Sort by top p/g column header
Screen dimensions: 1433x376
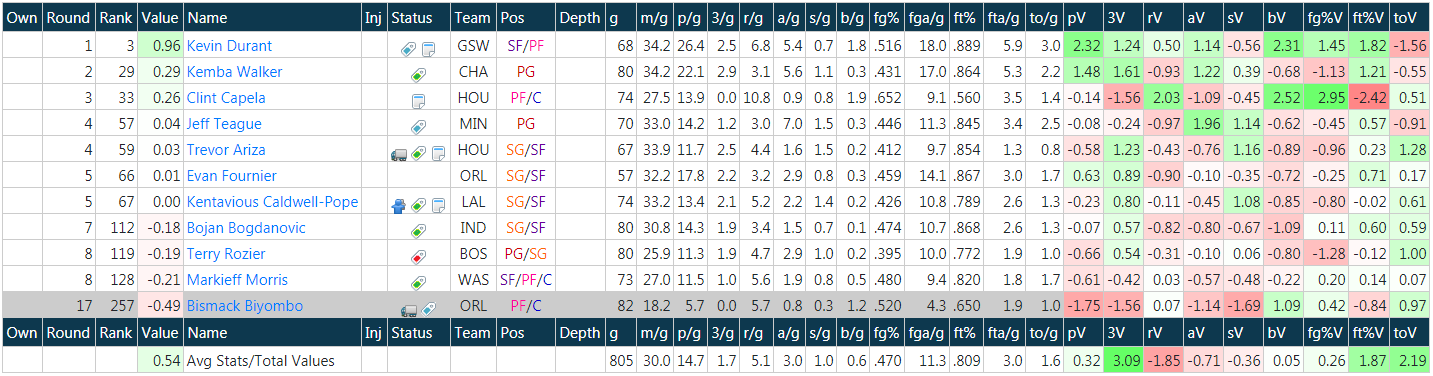coord(689,18)
